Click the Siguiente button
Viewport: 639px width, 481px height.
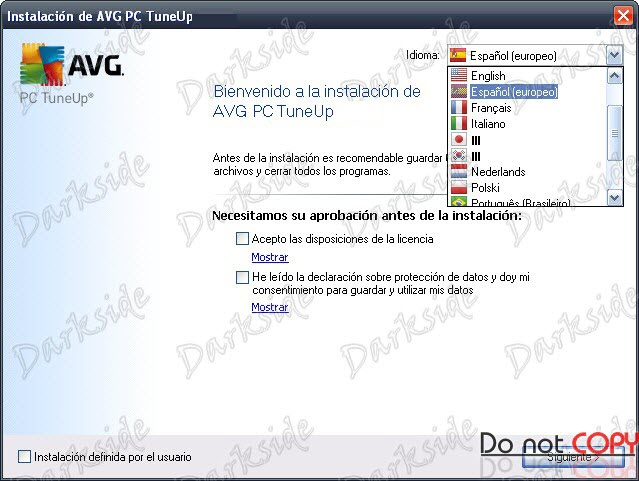click(573, 457)
